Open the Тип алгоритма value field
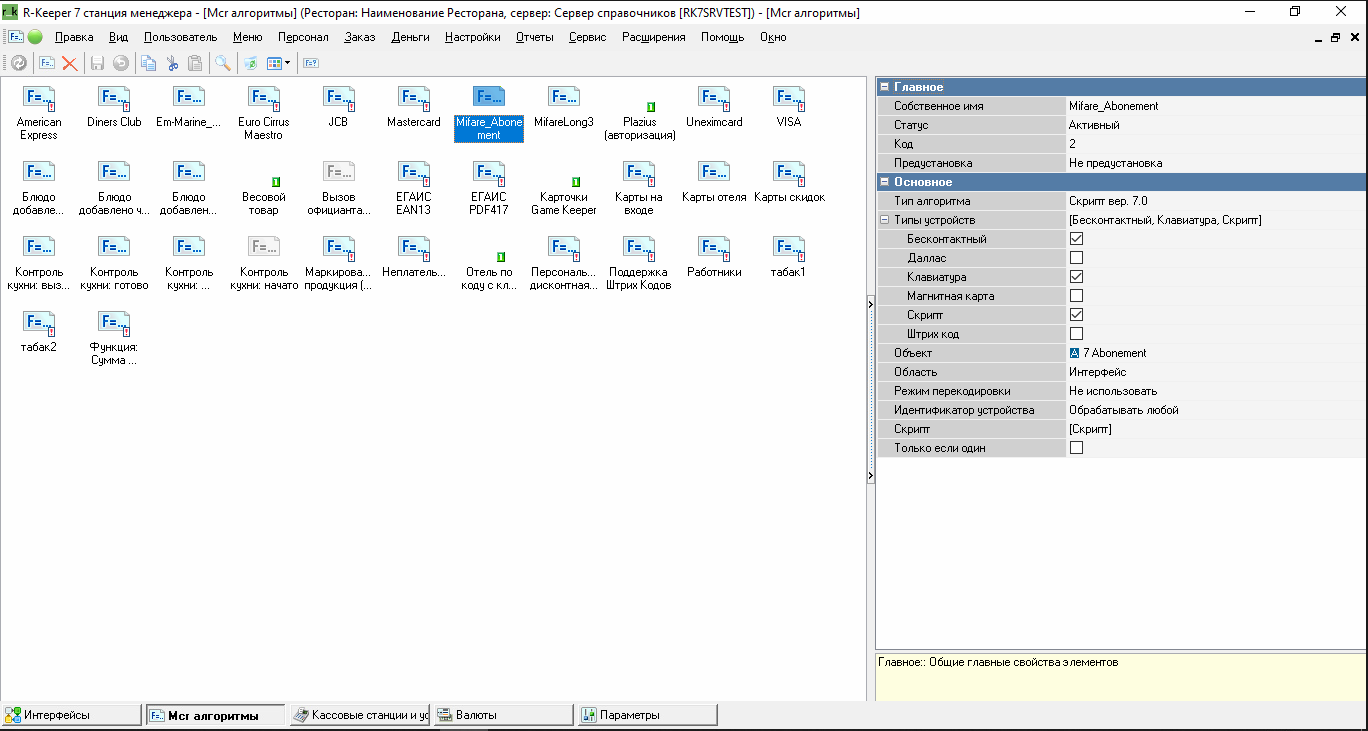 click(1216, 201)
